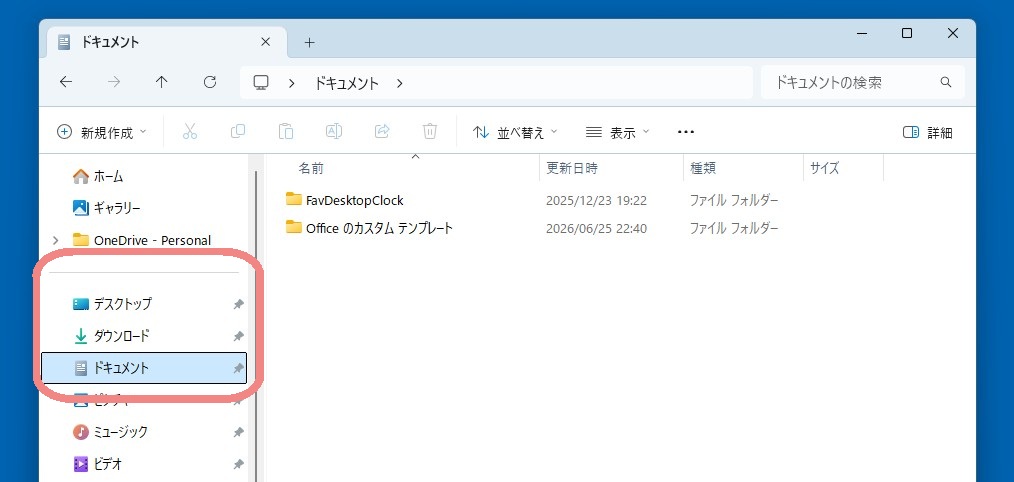
Task: Click the Office のカスタム テンプレート folder icon
Action: (294, 226)
